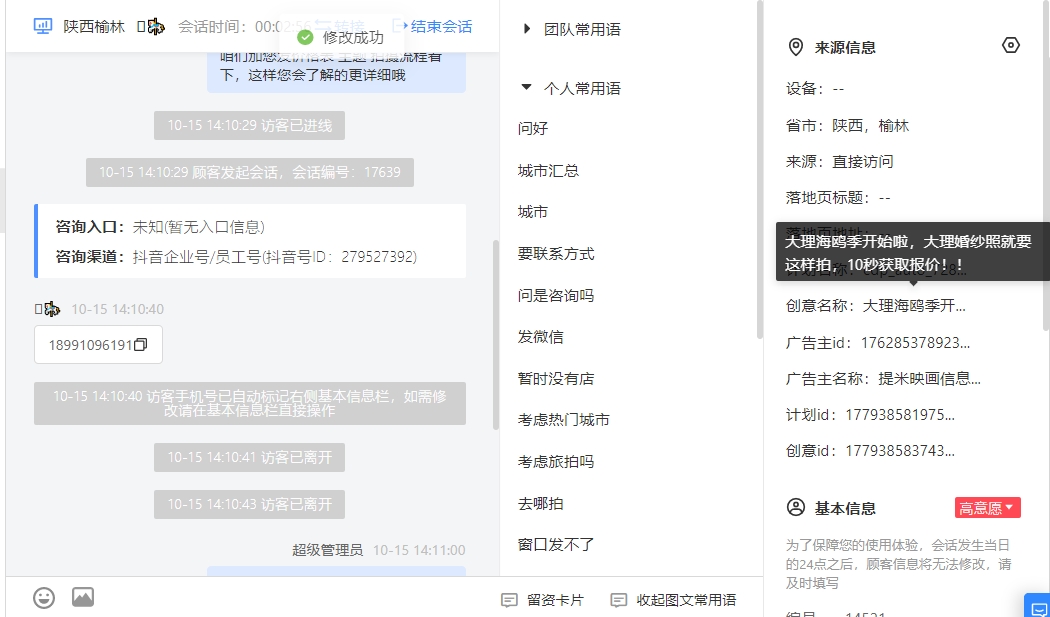Screen dimensions: 1050x617
Task: Click the 来源信息 section heading
Action: pos(845,48)
